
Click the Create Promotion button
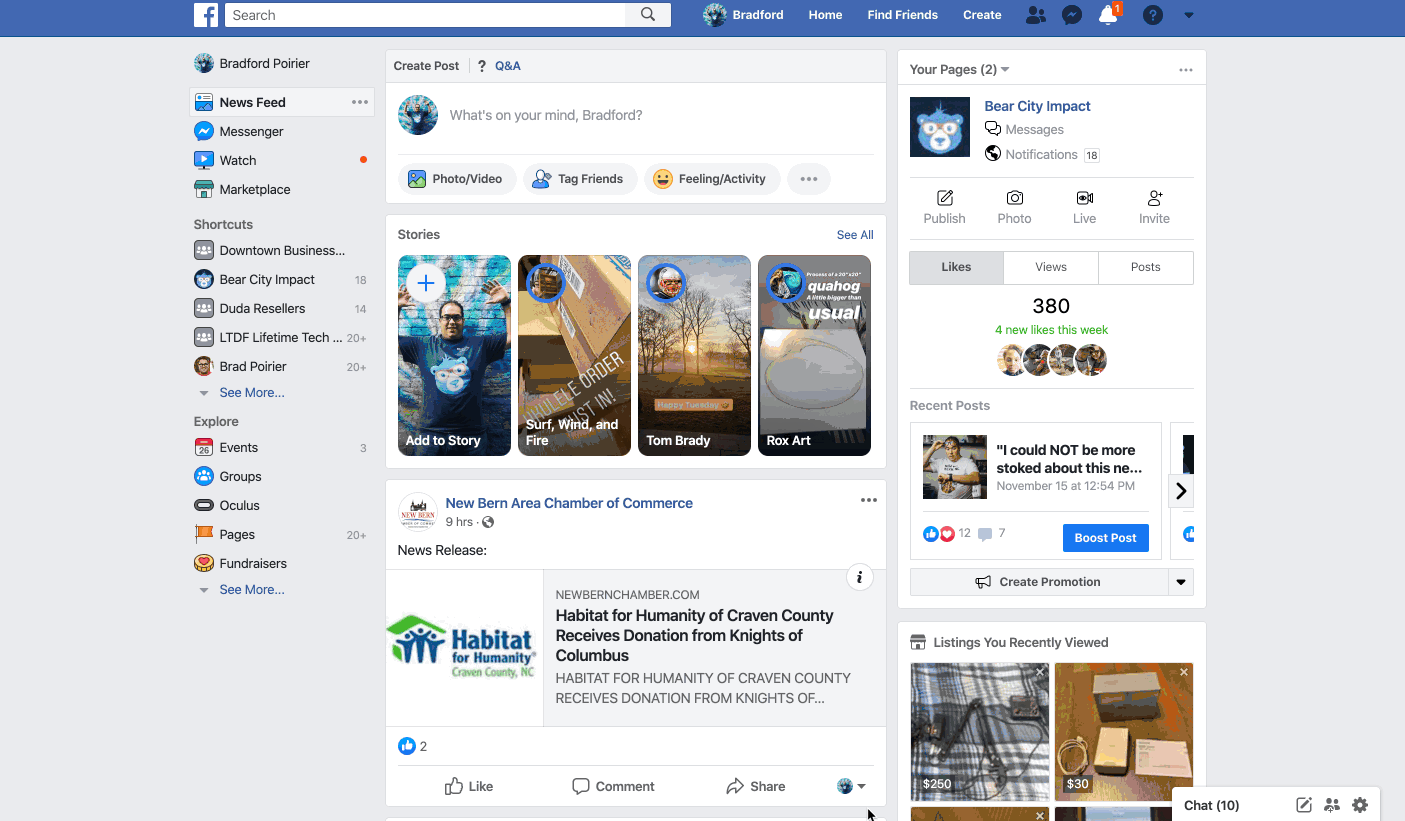tap(1039, 582)
